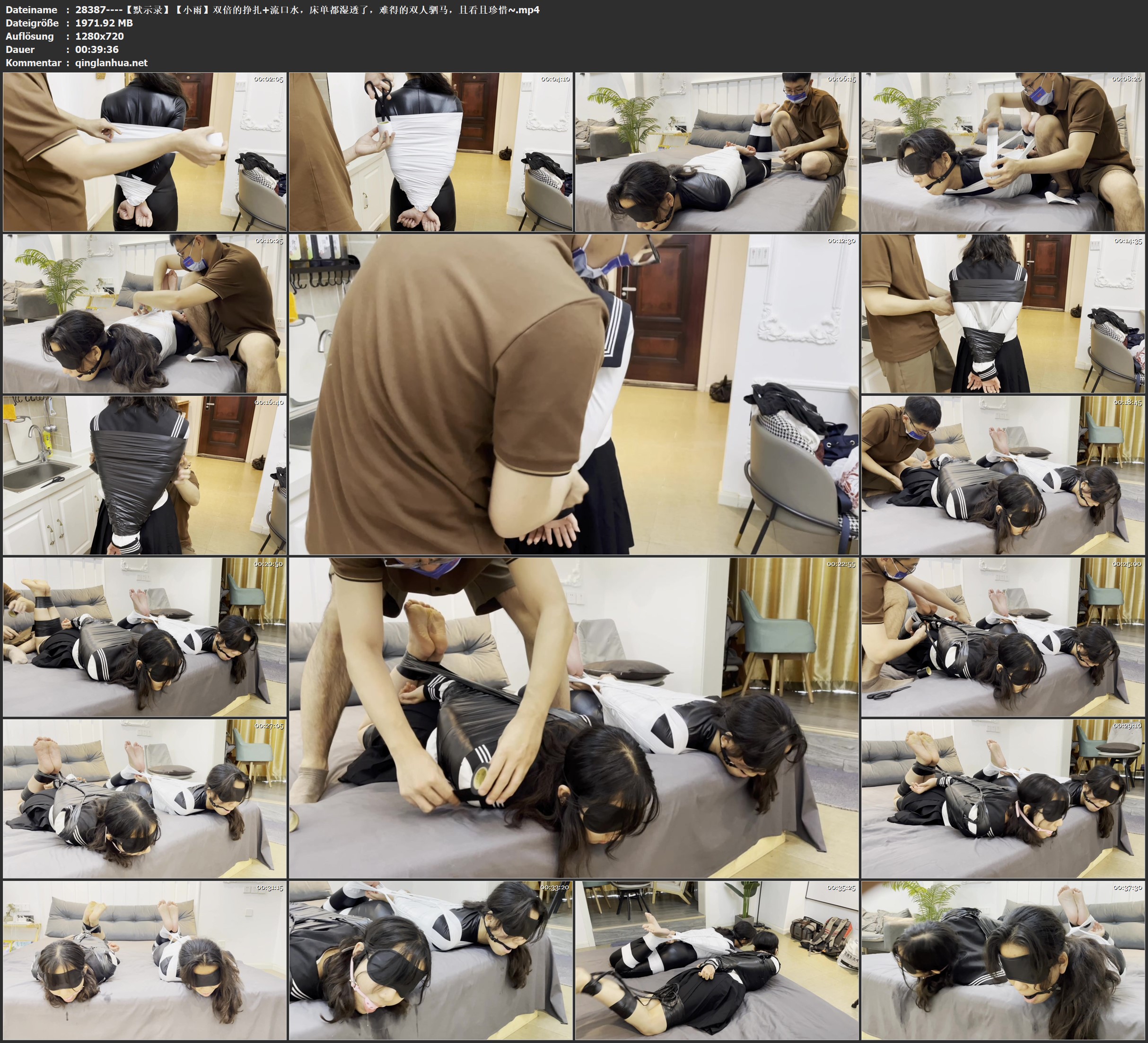This screenshot has width=1148, height=1043.
Task: Click the qinglanhua.net comment text
Action: point(111,62)
